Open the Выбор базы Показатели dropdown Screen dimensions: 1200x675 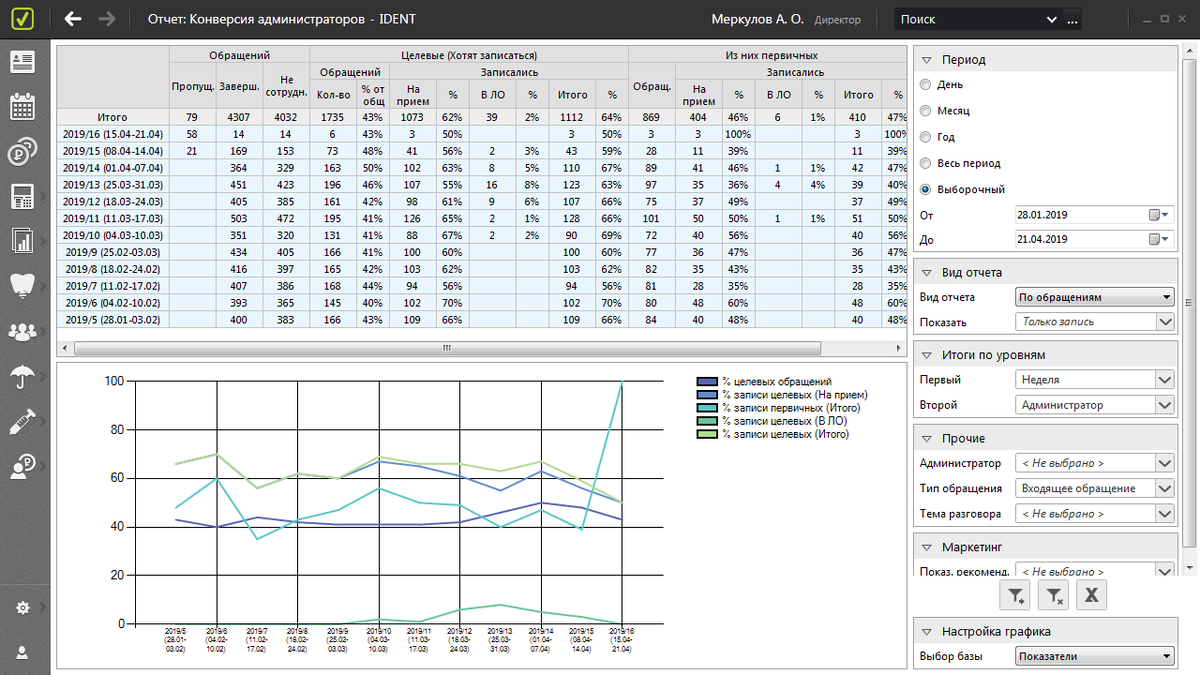pos(1094,656)
